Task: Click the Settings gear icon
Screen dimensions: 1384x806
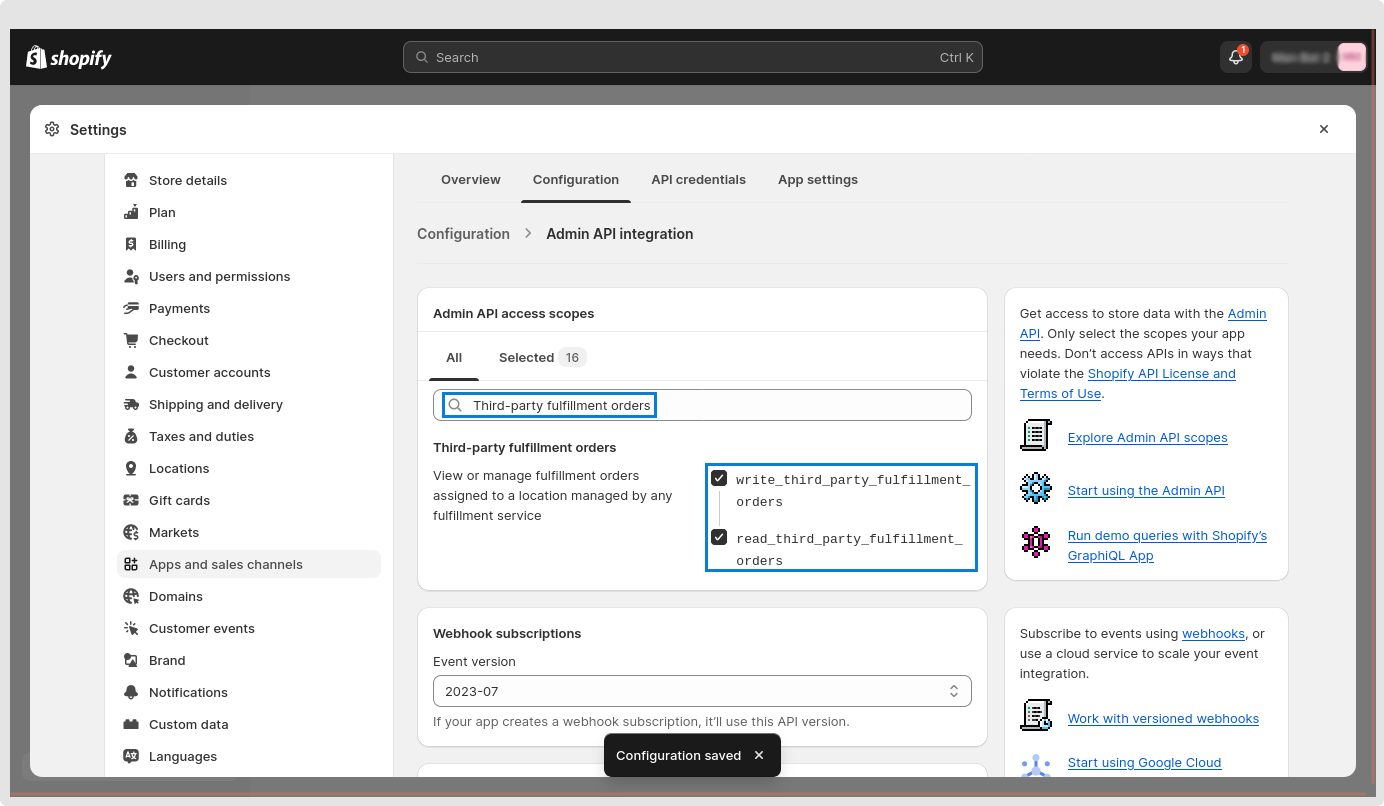Action: tap(52, 129)
